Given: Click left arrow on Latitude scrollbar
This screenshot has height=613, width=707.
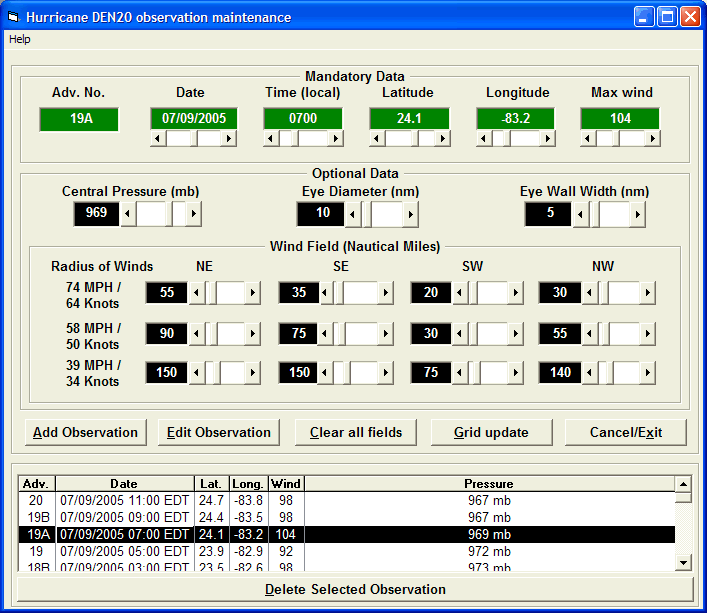Looking at the screenshot, I should pos(377,138).
